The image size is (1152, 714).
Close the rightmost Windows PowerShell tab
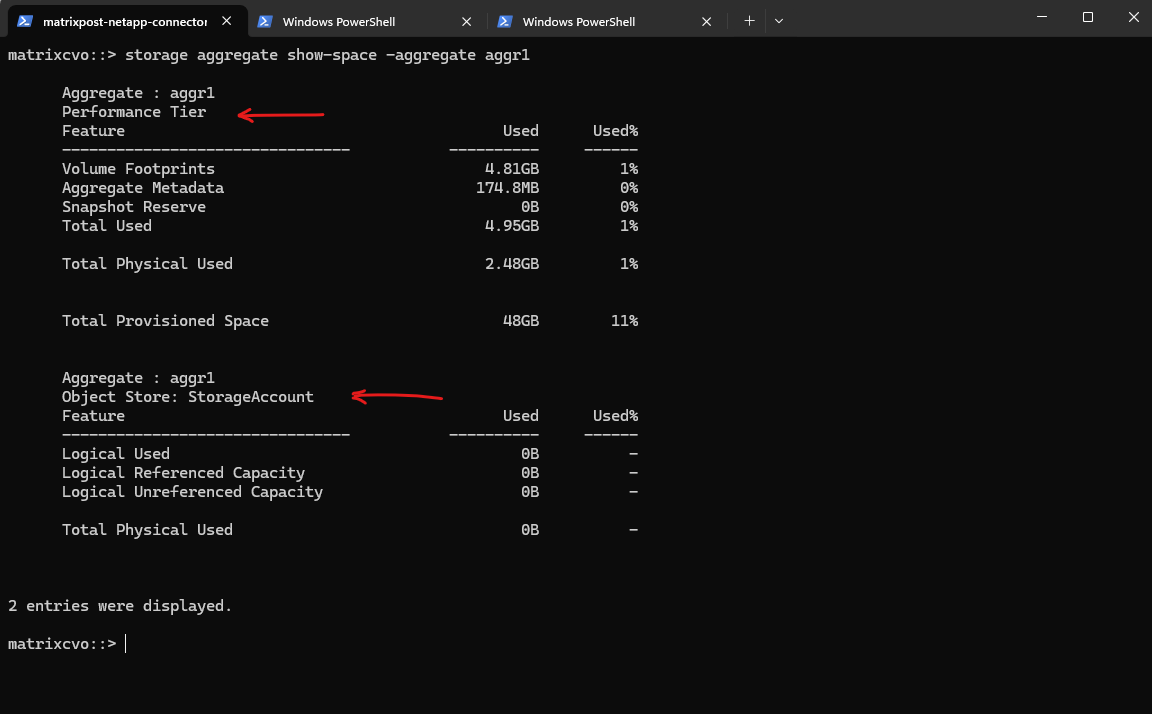[x=707, y=21]
